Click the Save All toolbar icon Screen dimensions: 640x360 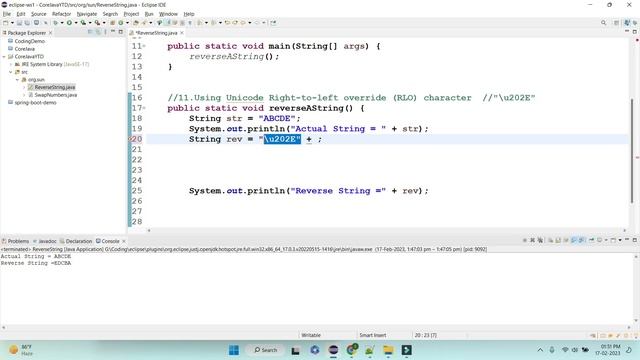pos(27,23)
